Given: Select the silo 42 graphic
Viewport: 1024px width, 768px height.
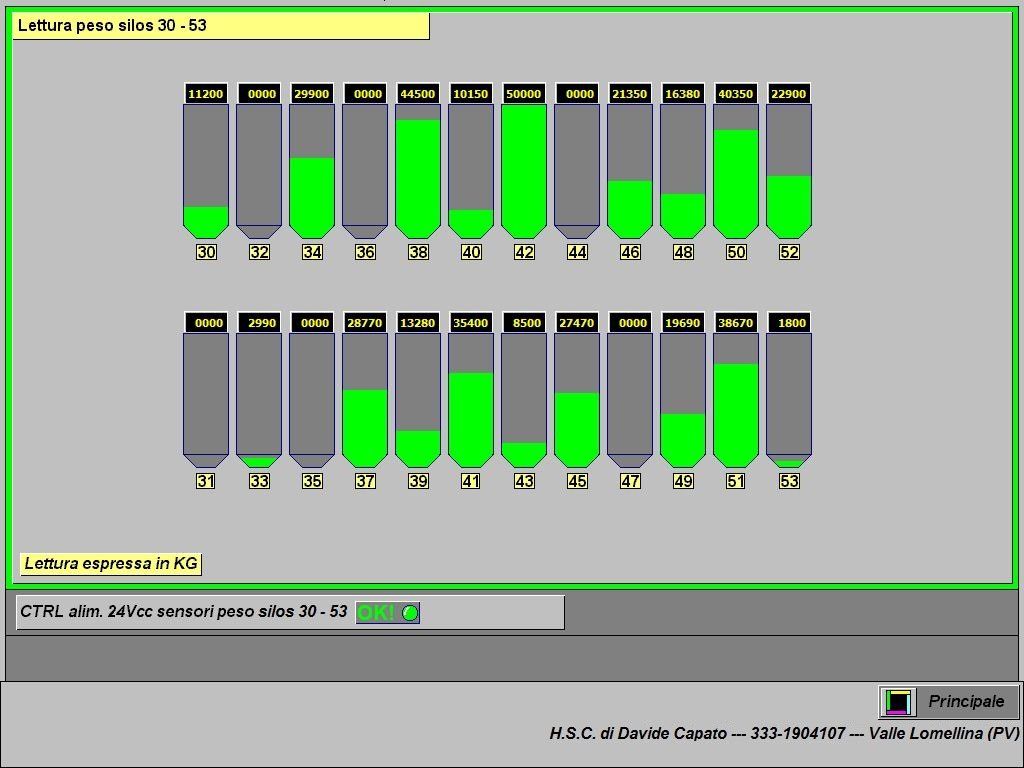Looking at the screenshot, I should 524,171.
